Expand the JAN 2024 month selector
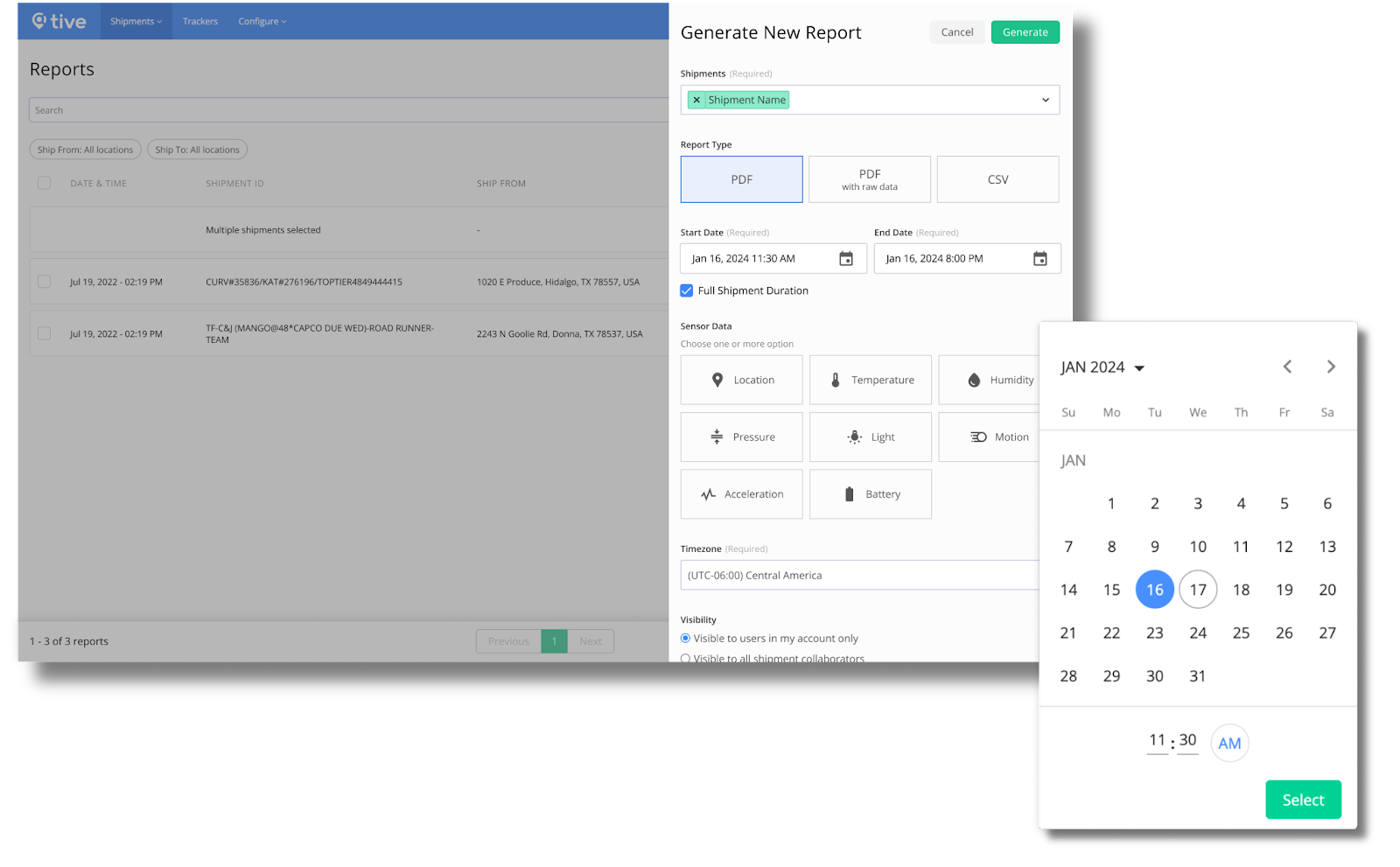 1101,367
